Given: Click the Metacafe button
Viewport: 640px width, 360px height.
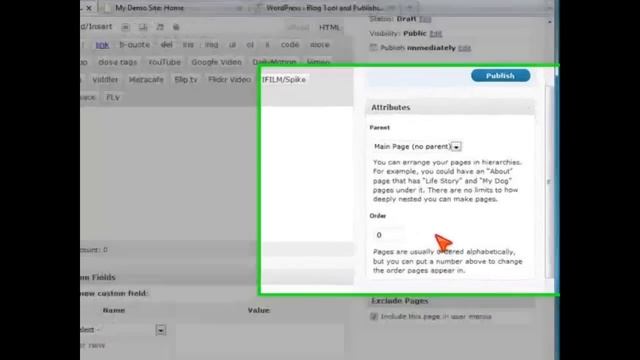Looking at the screenshot, I should tap(146, 80).
